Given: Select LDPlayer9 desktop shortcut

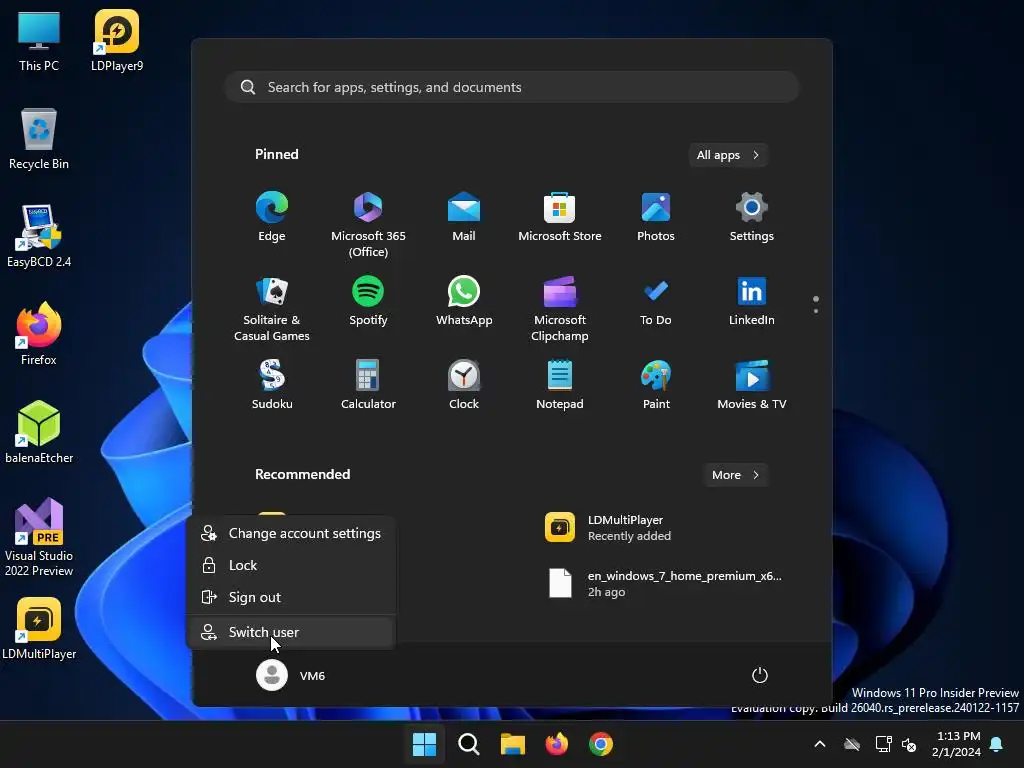Looking at the screenshot, I should pyautogui.click(x=117, y=41).
